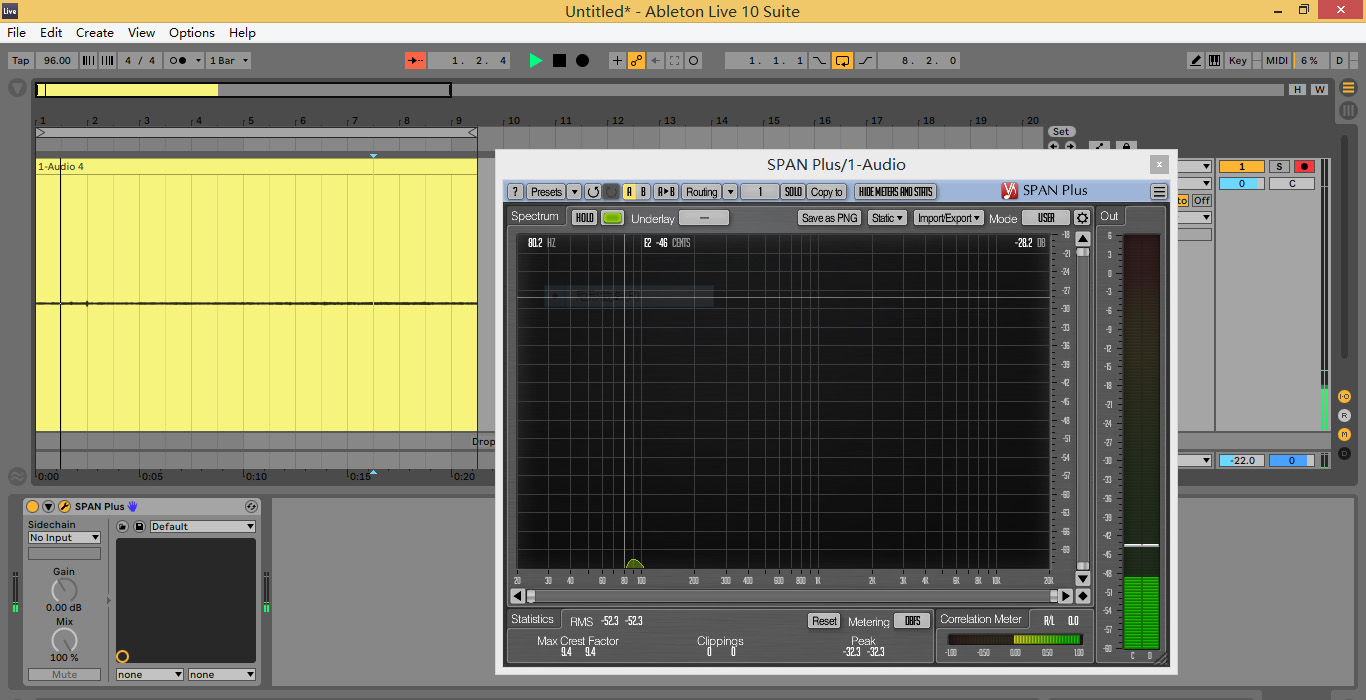Screen dimensions: 1366x700
Task: Toggle the Loop switch in transport
Action: 842,61
